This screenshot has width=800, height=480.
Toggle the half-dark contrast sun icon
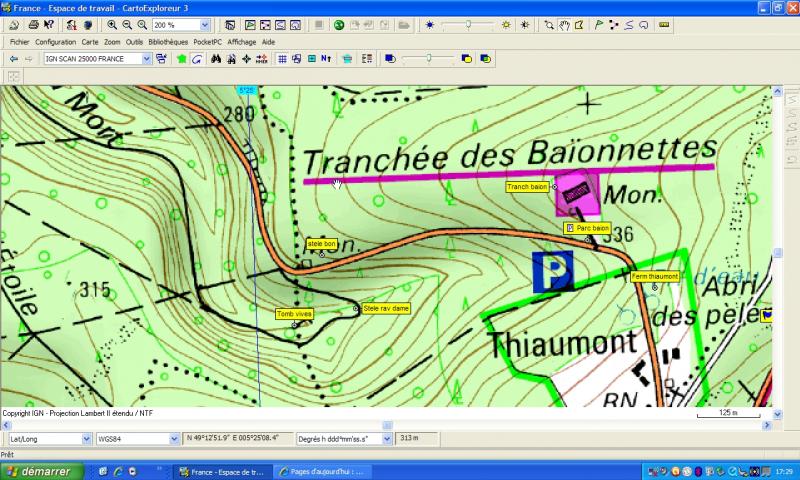pos(525,24)
